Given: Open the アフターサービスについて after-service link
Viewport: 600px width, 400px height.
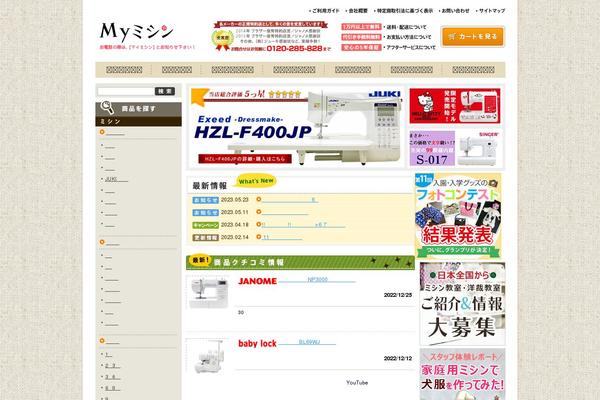Looking at the screenshot, I should click(411, 47).
